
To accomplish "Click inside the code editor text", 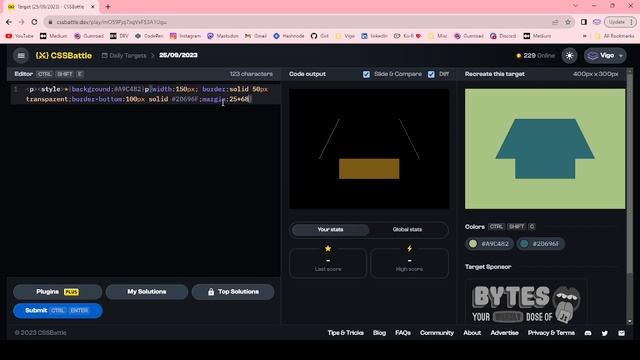I will (x=147, y=94).
